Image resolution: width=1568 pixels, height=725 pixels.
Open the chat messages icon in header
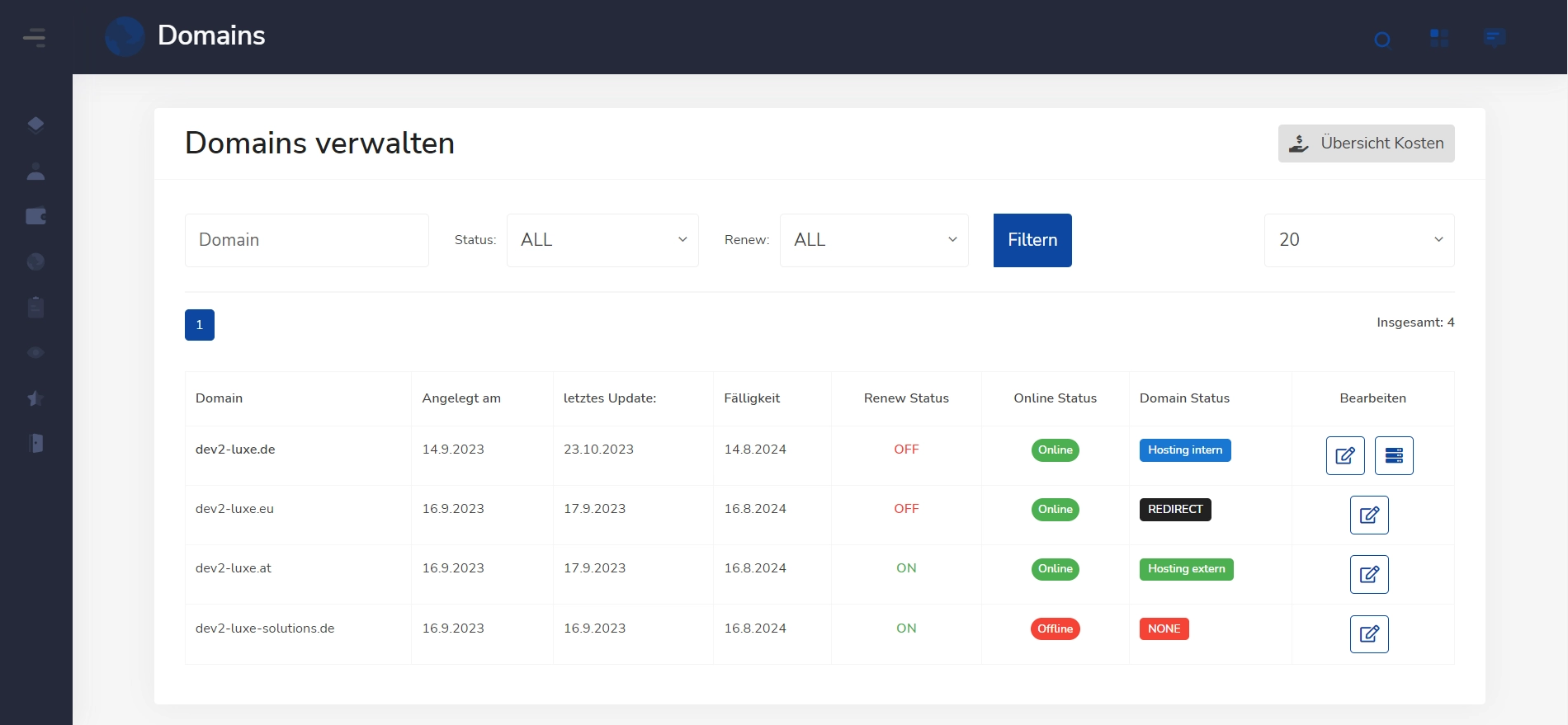pyautogui.click(x=1494, y=38)
